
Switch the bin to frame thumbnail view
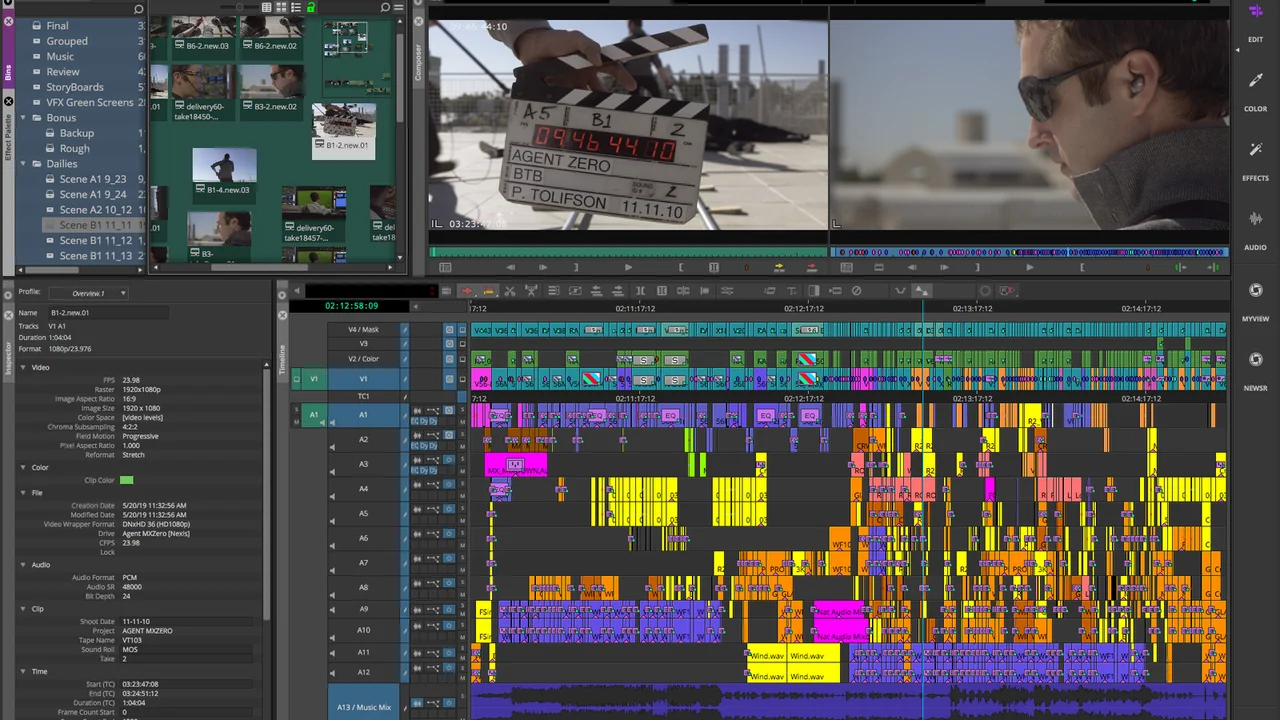tap(281, 8)
